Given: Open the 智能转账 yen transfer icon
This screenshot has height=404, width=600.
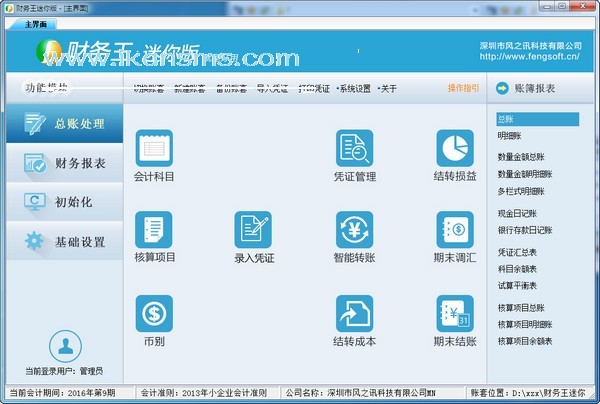Looking at the screenshot, I should (354, 229).
